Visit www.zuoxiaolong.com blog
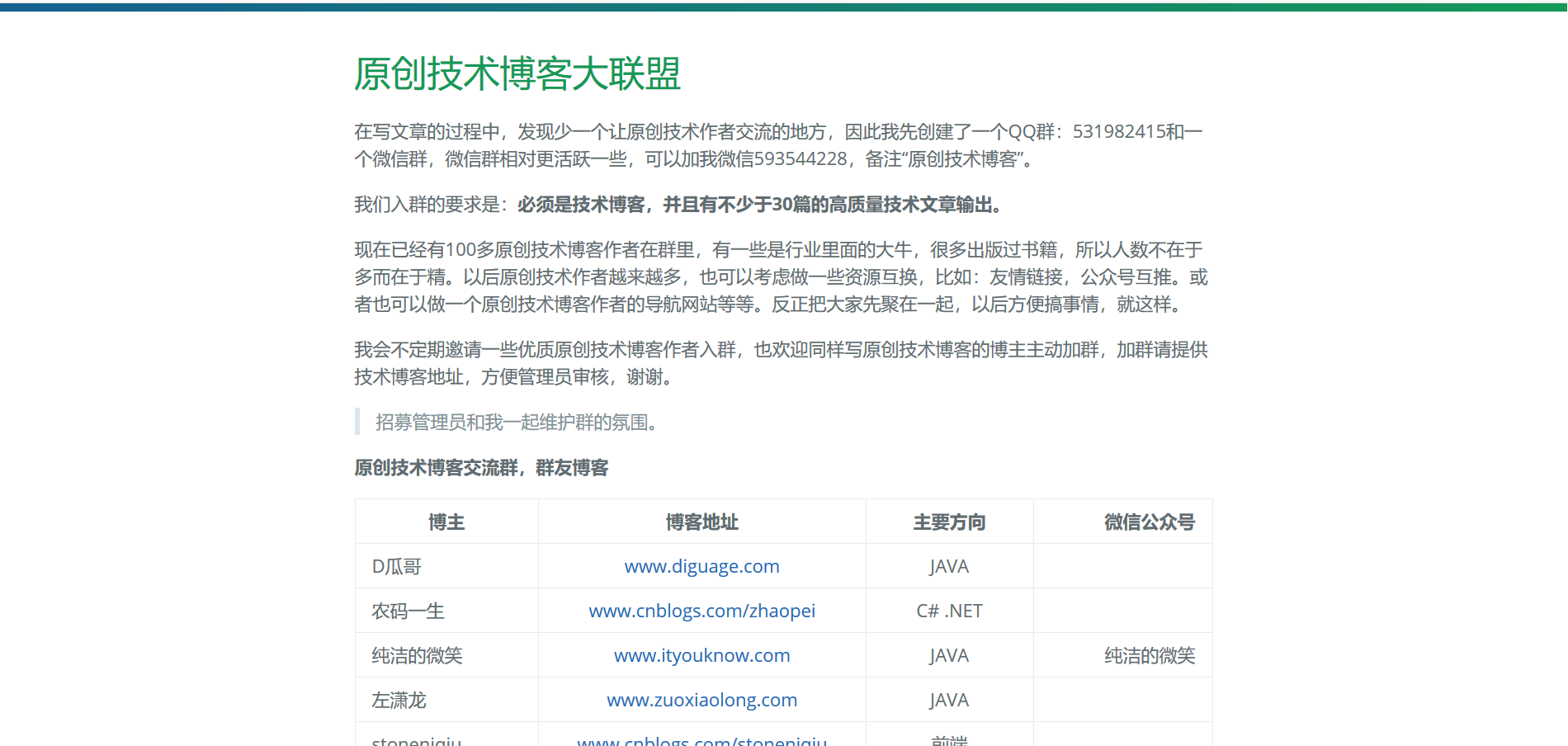 tap(701, 700)
